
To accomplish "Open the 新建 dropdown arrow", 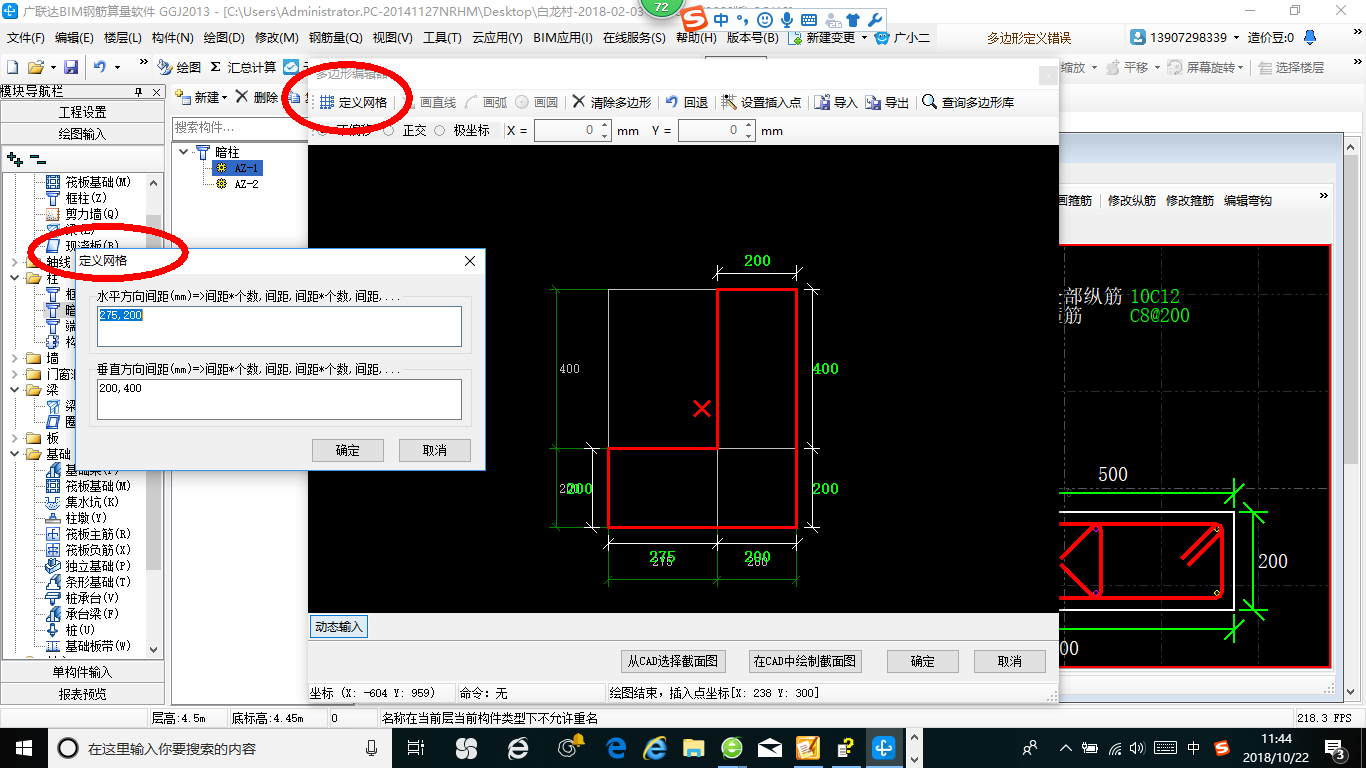I will point(225,98).
